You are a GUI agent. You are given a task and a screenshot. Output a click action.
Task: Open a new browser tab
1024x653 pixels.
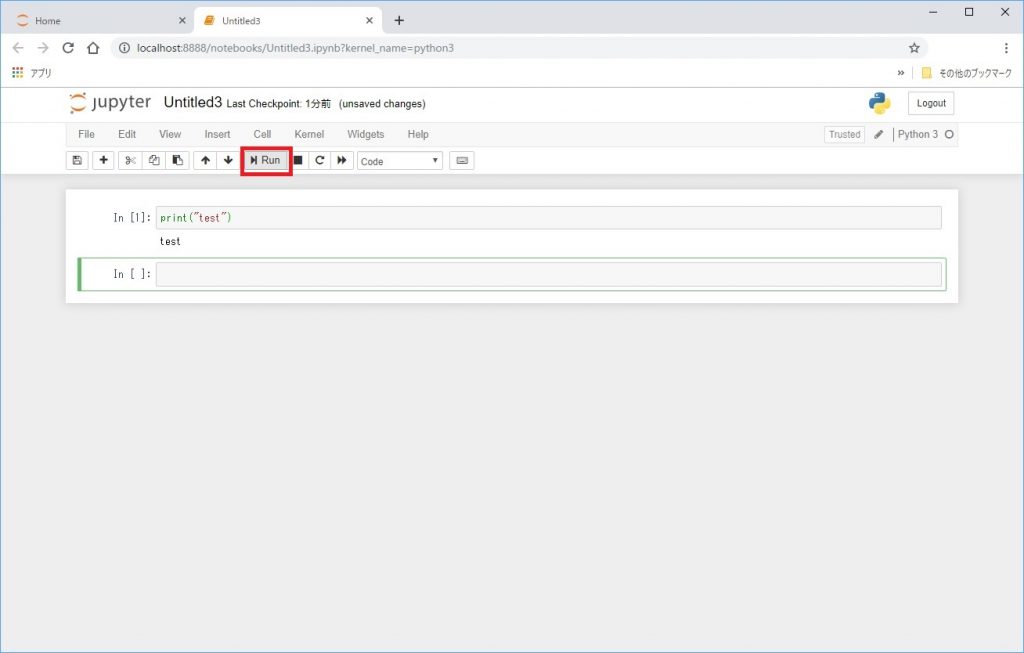[399, 21]
